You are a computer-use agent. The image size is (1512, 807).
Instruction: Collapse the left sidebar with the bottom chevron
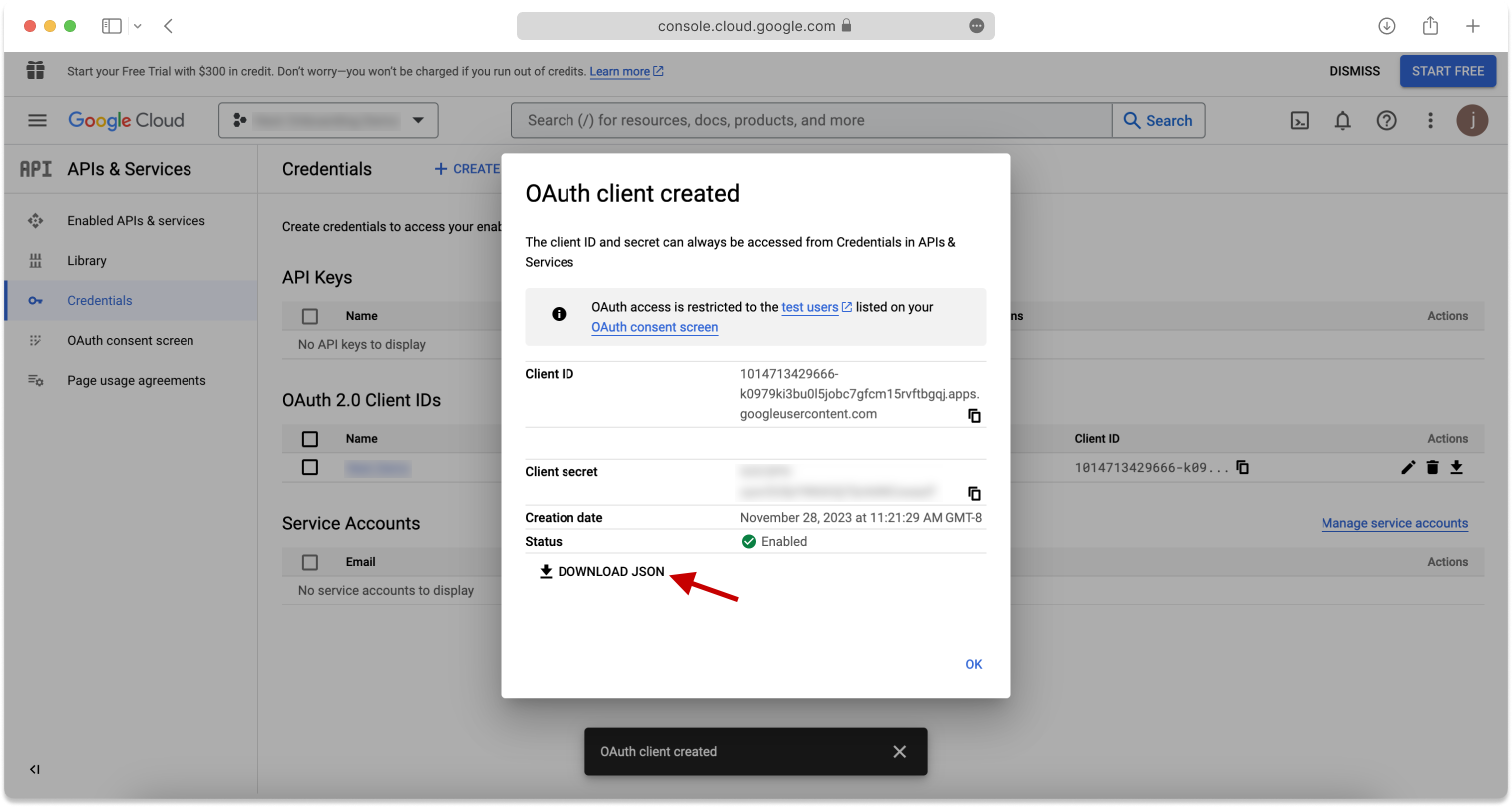click(x=34, y=769)
